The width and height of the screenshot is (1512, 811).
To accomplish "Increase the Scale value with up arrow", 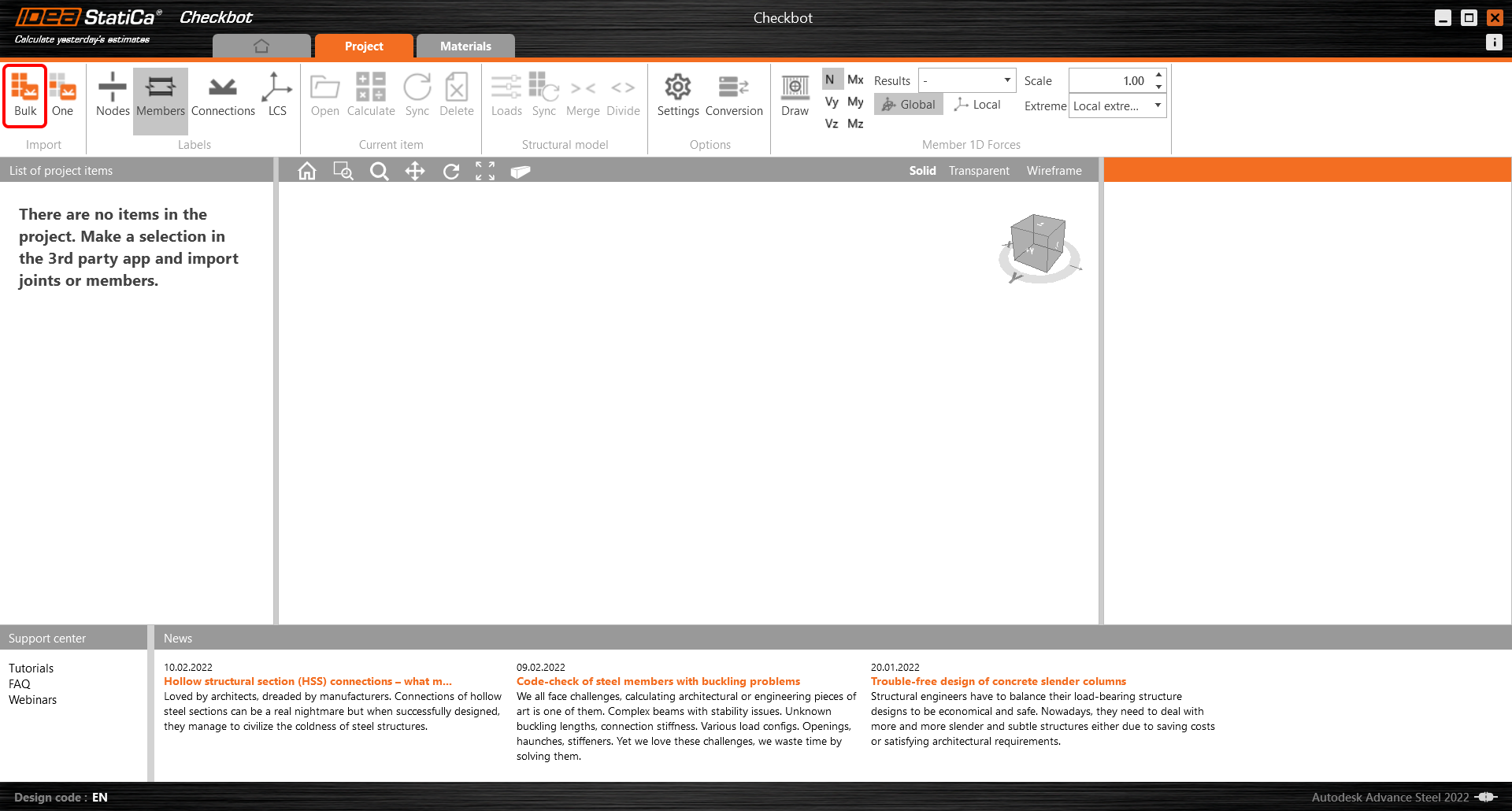I will [1158, 75].
